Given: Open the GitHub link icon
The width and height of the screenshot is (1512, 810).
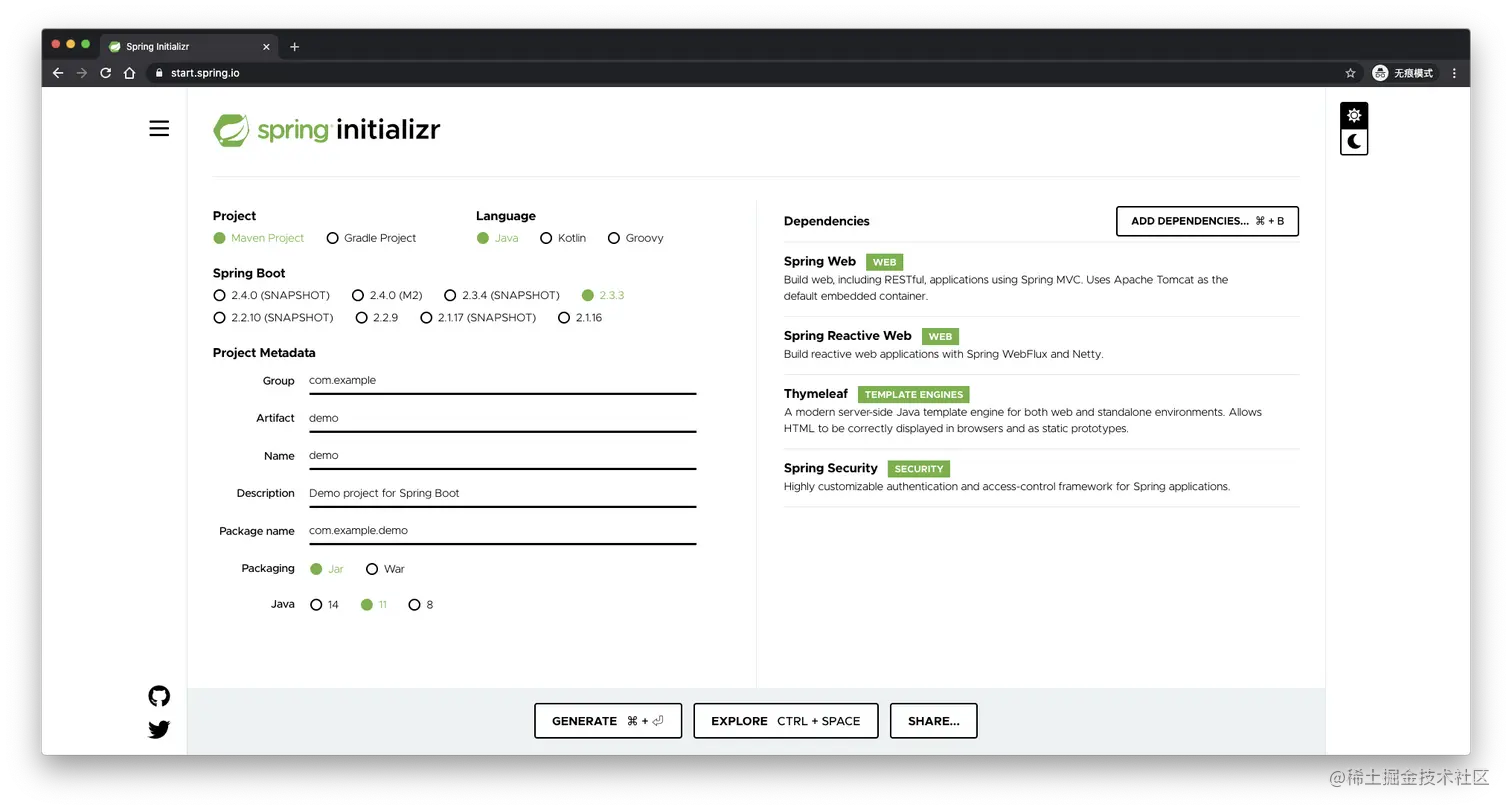Looking at the screenshot, I should coord(159,696).
